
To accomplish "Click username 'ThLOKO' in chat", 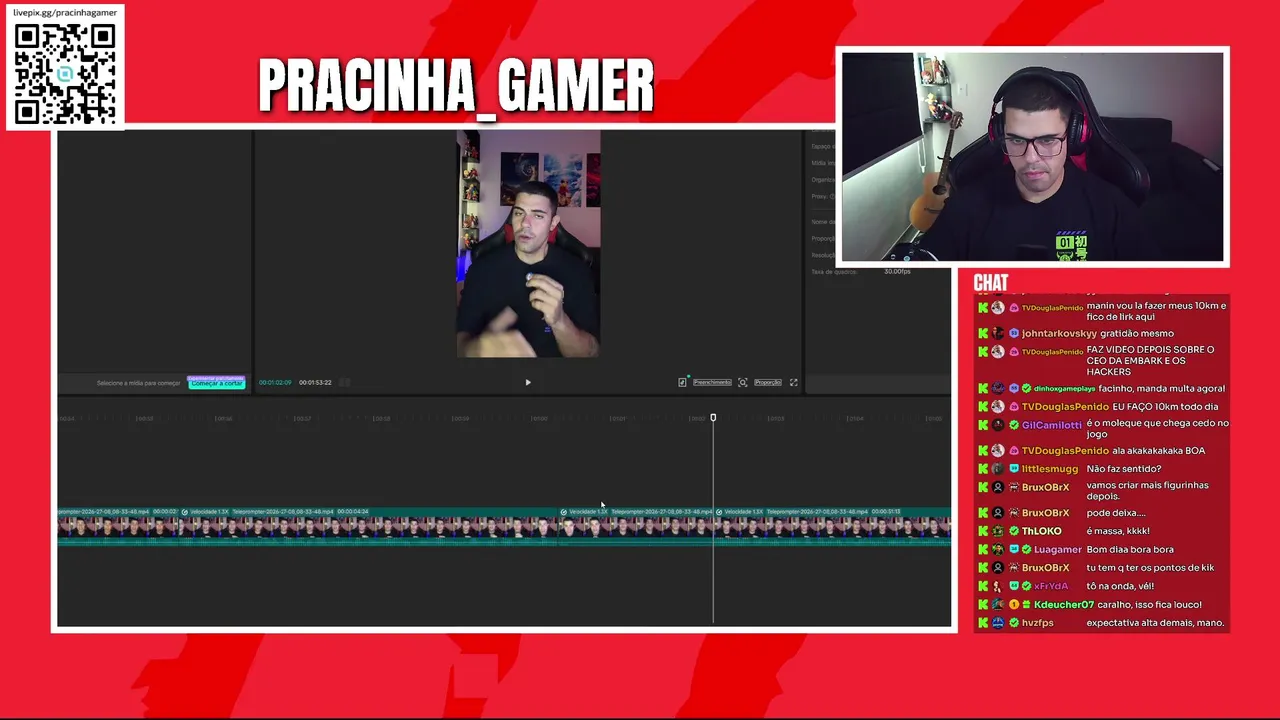I will tap(1041, 531).
